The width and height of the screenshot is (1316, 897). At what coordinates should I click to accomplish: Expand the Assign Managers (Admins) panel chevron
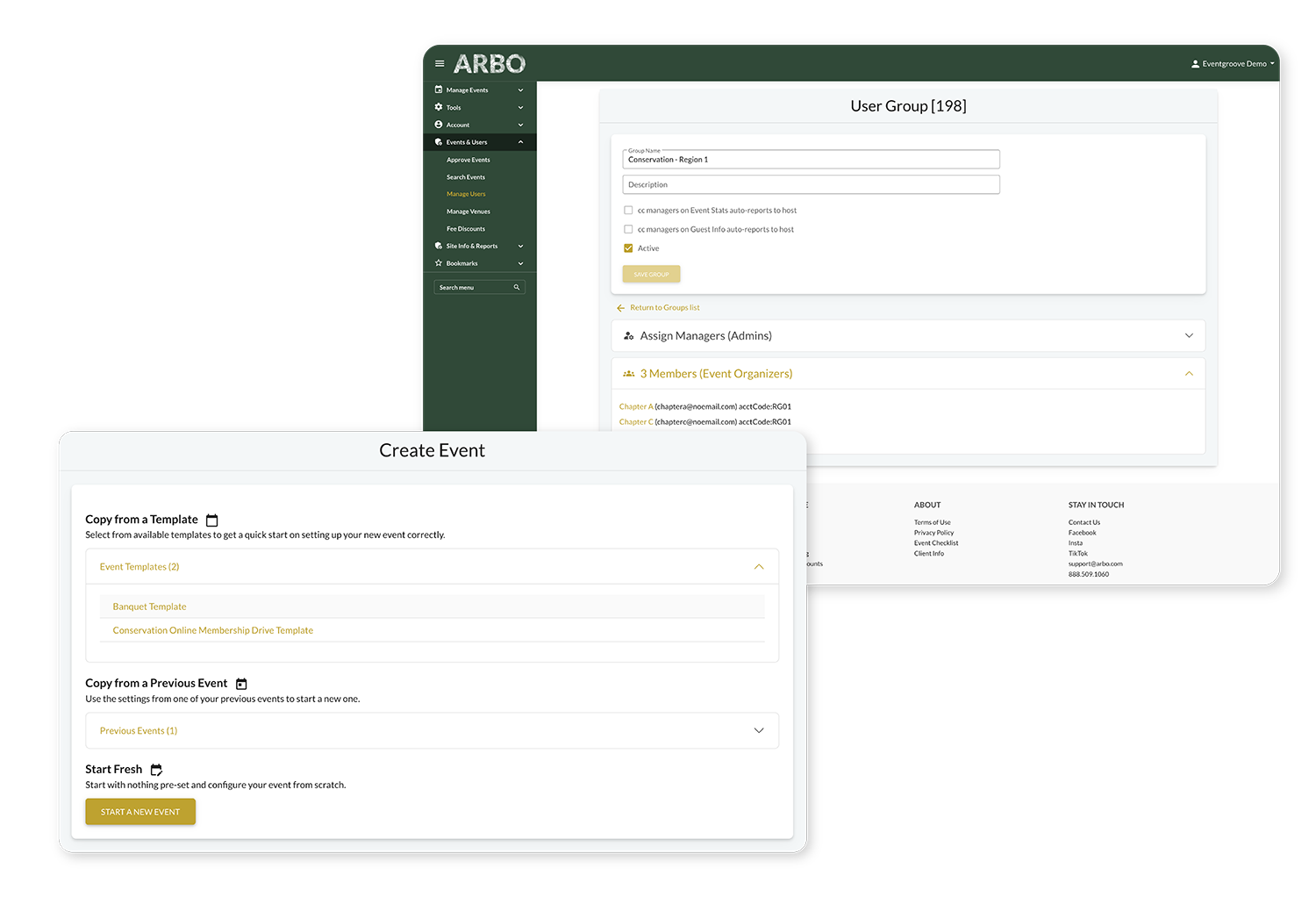coord(1189,335)
